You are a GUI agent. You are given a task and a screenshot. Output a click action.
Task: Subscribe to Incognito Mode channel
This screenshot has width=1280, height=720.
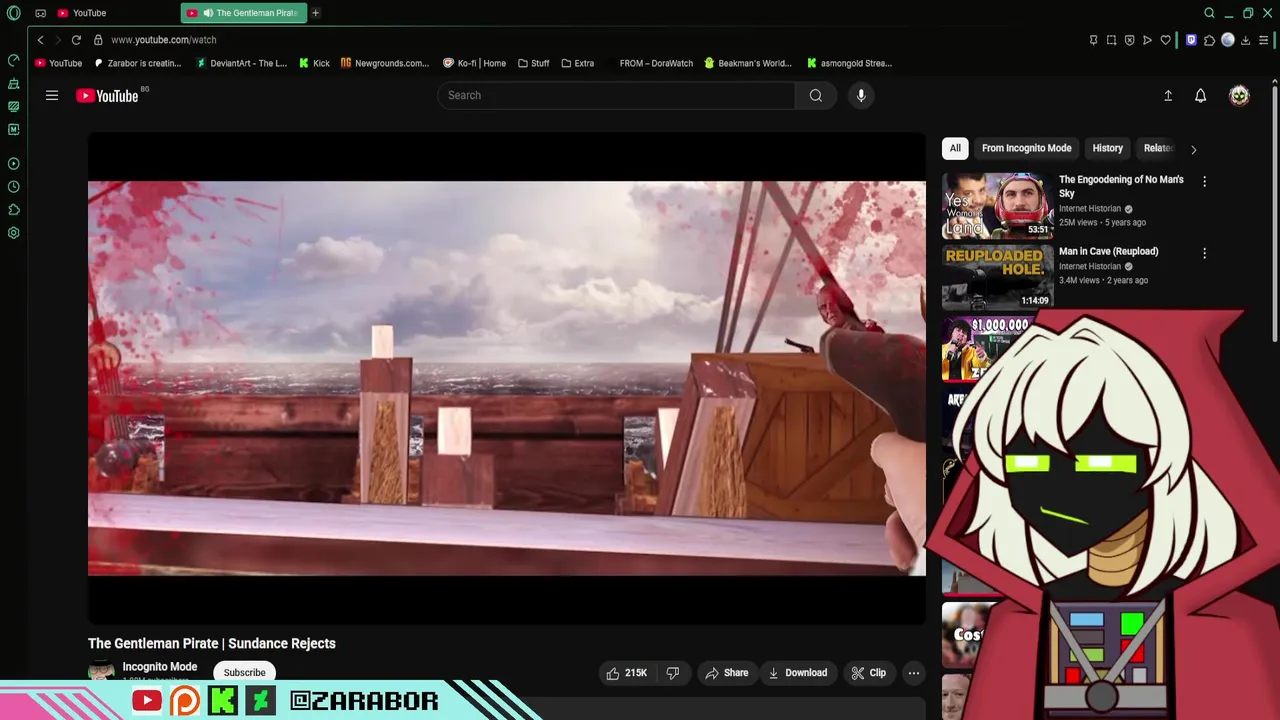coord(245,673)
